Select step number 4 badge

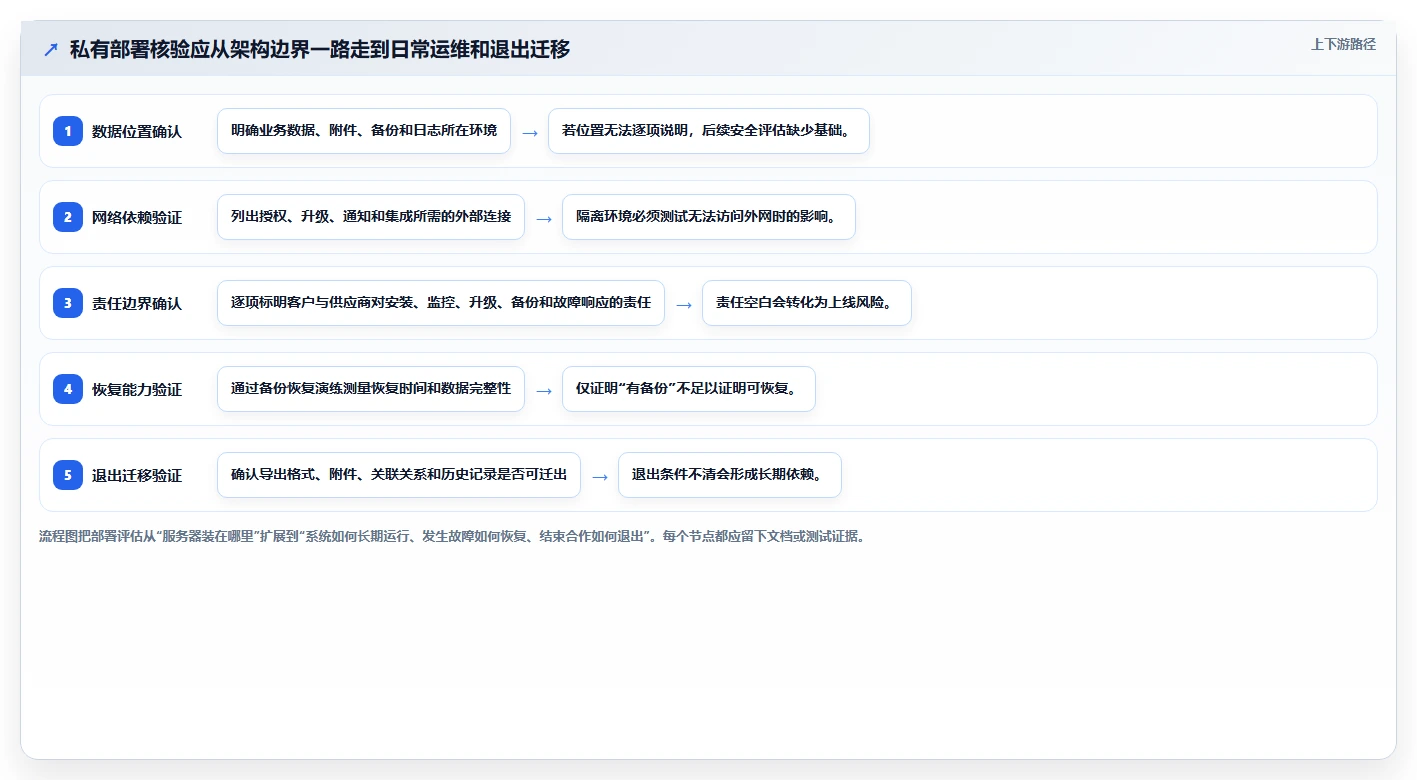tap(68, 389)
